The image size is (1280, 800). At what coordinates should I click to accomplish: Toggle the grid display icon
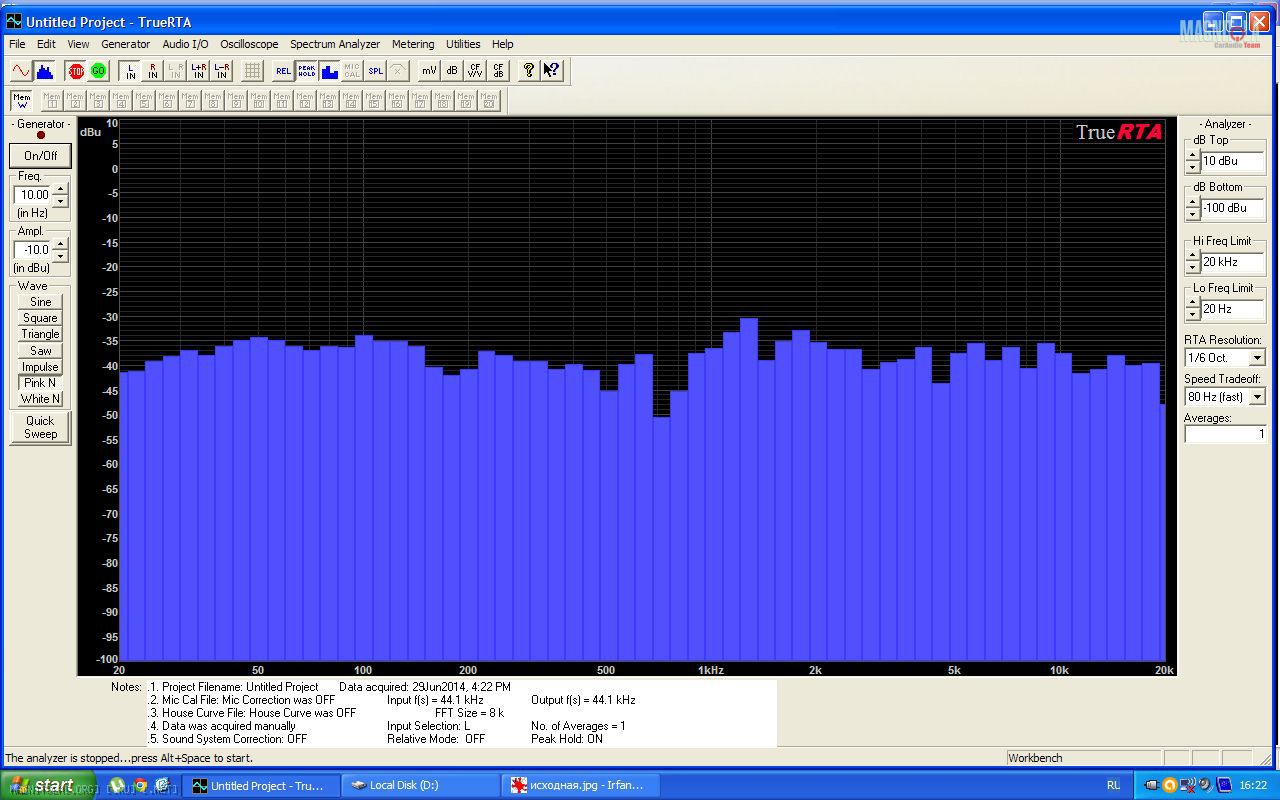(x=253, y=71)
